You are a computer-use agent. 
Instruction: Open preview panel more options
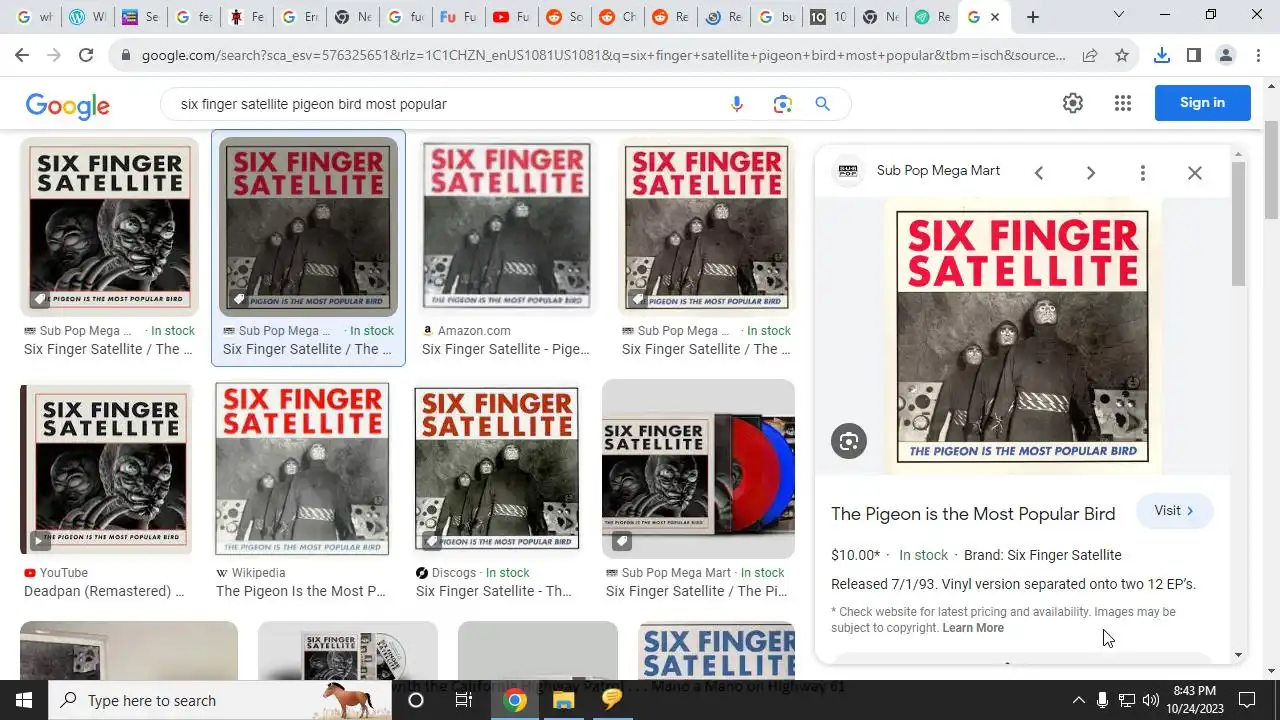(1143, 173)
